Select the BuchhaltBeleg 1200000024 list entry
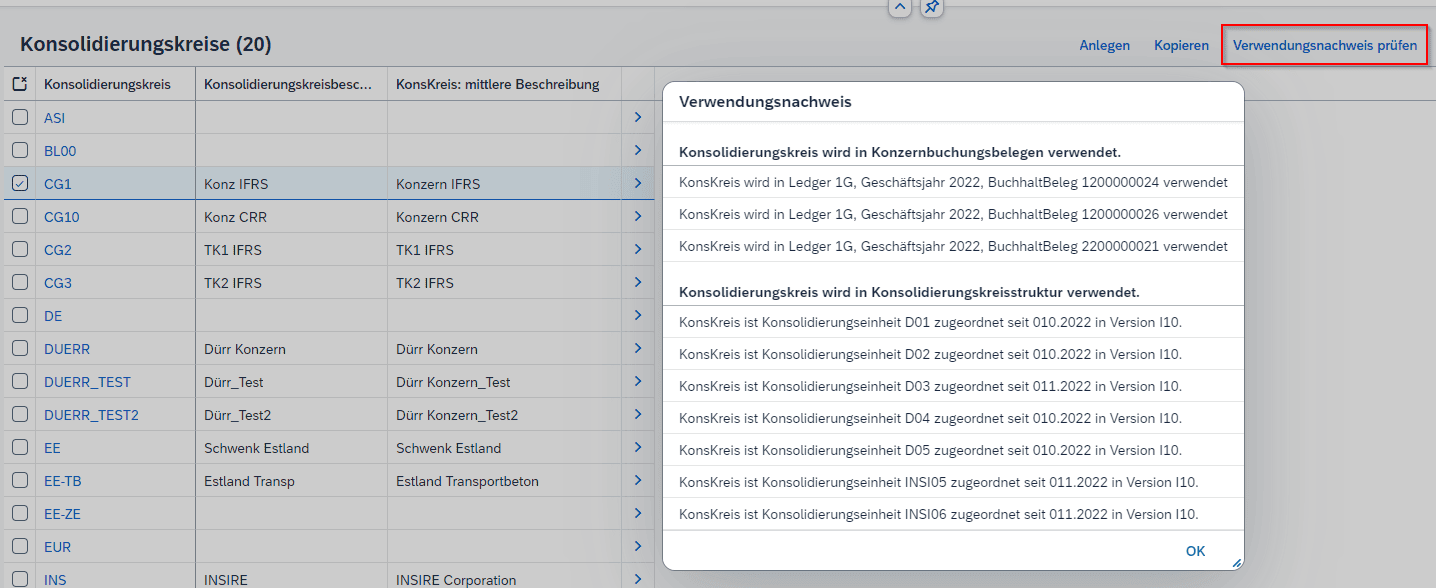 pyautogui.click(x=952, y=183)
